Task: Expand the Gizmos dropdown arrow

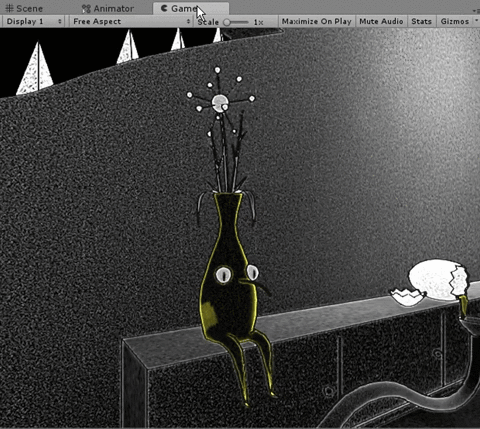Action: click(476, 21)
